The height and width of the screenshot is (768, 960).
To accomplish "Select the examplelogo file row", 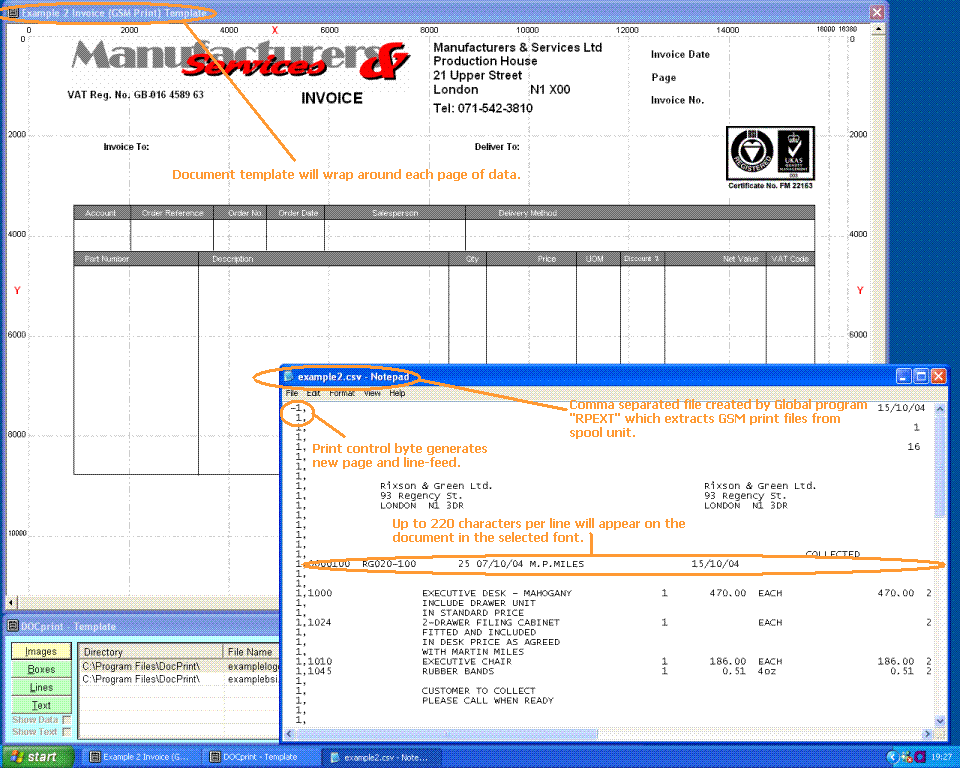I will [x=179, y=666].
